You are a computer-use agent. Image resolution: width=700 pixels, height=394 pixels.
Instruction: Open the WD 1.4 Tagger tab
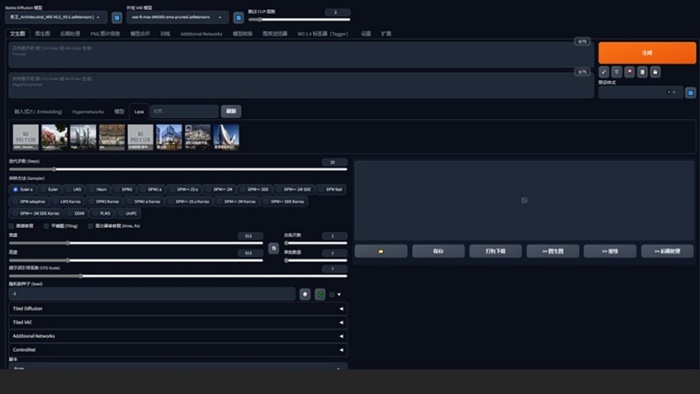[323, 34]
